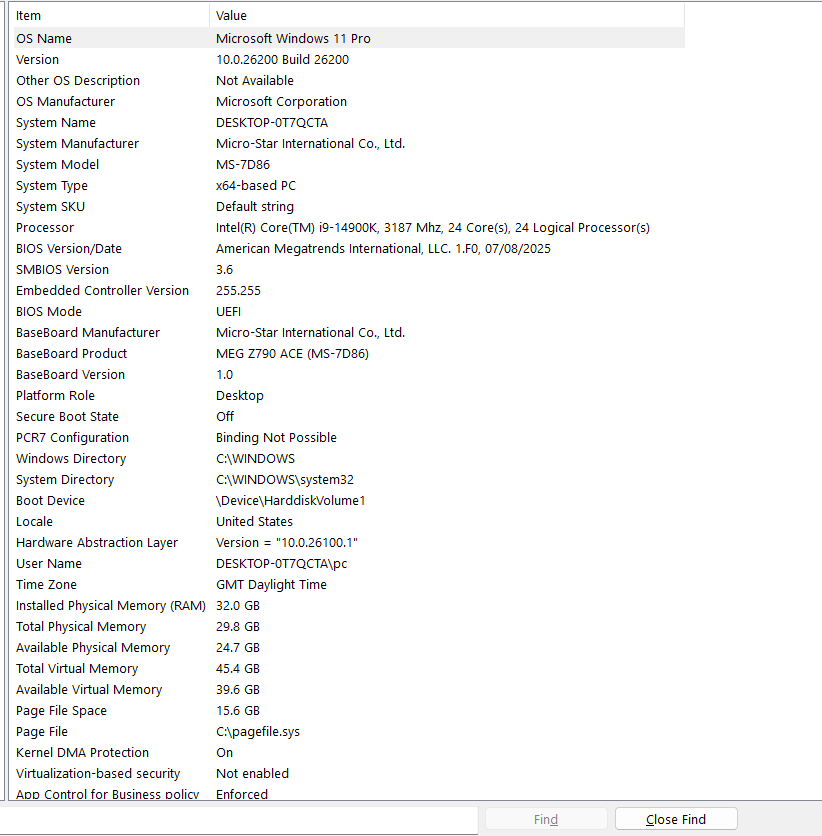Click the Microsoft Corporation value
This screenshot has width=822, height=836.
coord(281,101)
